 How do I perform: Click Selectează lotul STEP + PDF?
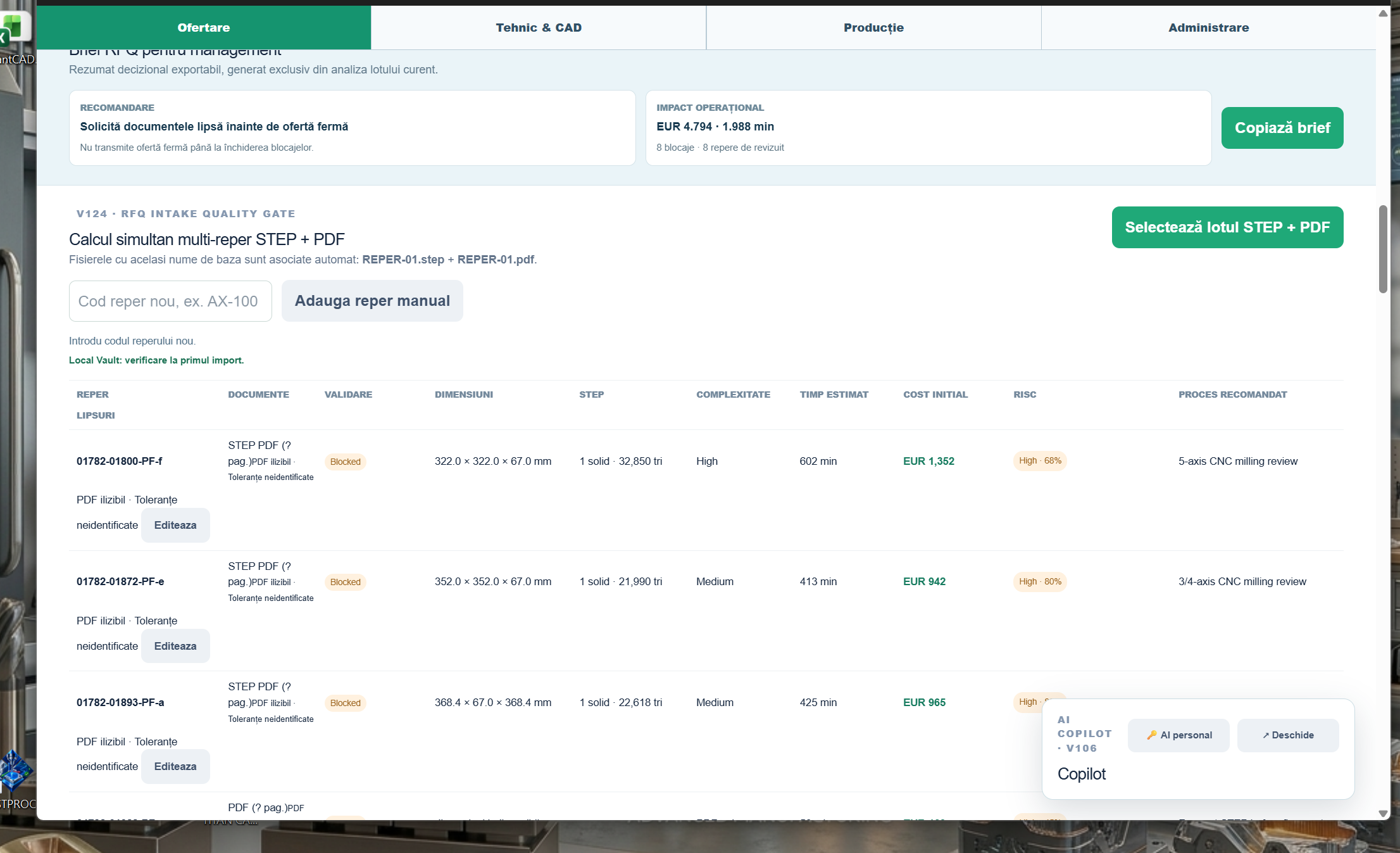pos(1227,227)
